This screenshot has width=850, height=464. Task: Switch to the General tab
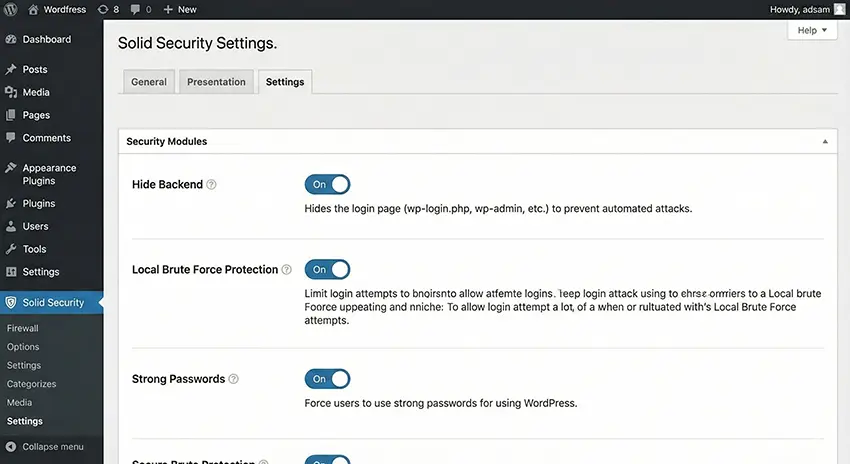(x=149, y=82)
